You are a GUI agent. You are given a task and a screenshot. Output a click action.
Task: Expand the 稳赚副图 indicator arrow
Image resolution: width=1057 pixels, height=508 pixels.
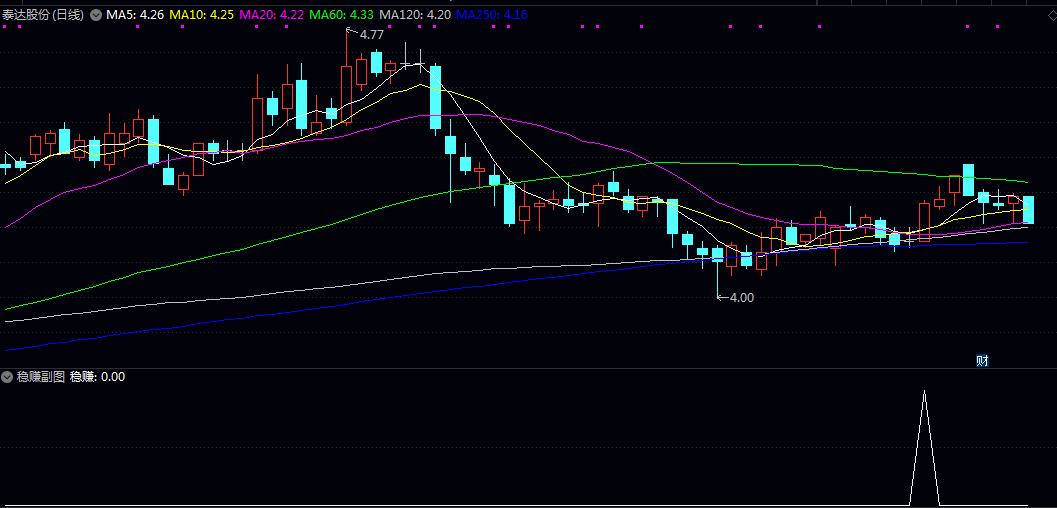click(7, 377)
